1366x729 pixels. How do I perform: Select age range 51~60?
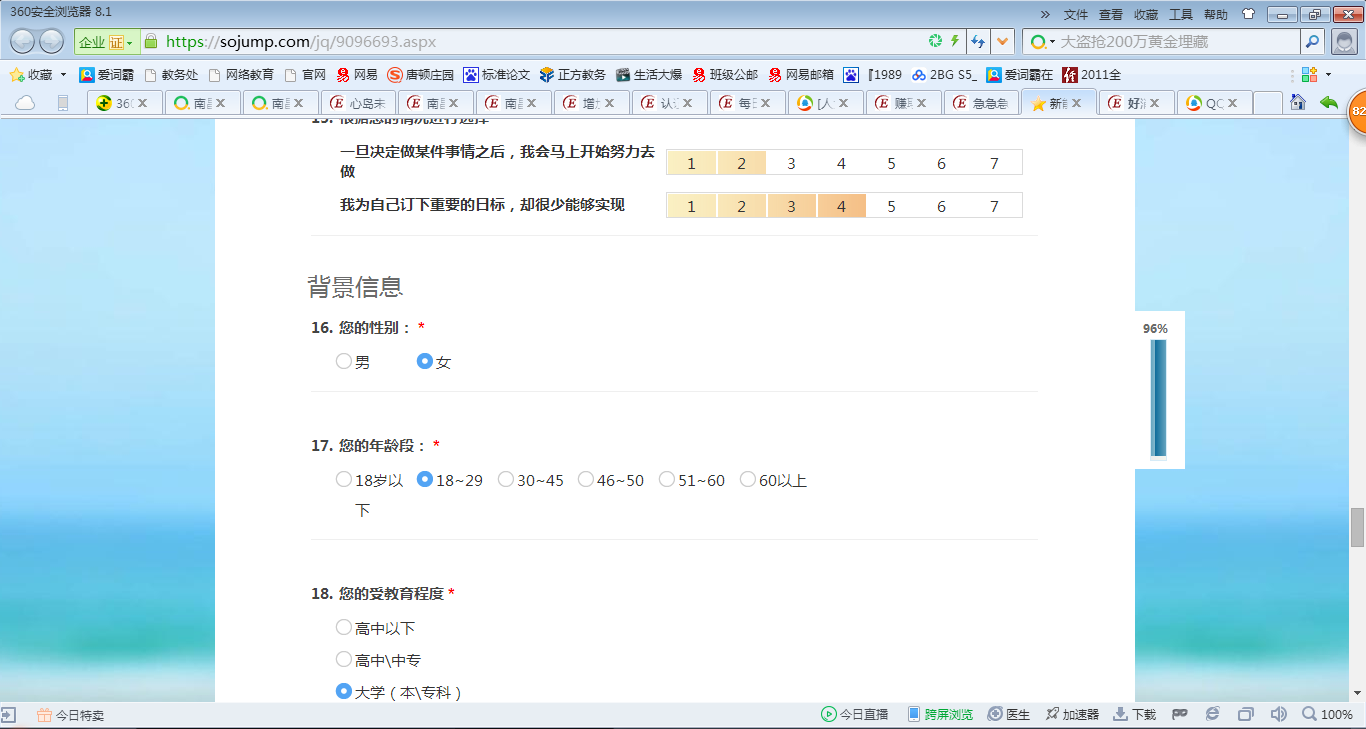point(667,479)
